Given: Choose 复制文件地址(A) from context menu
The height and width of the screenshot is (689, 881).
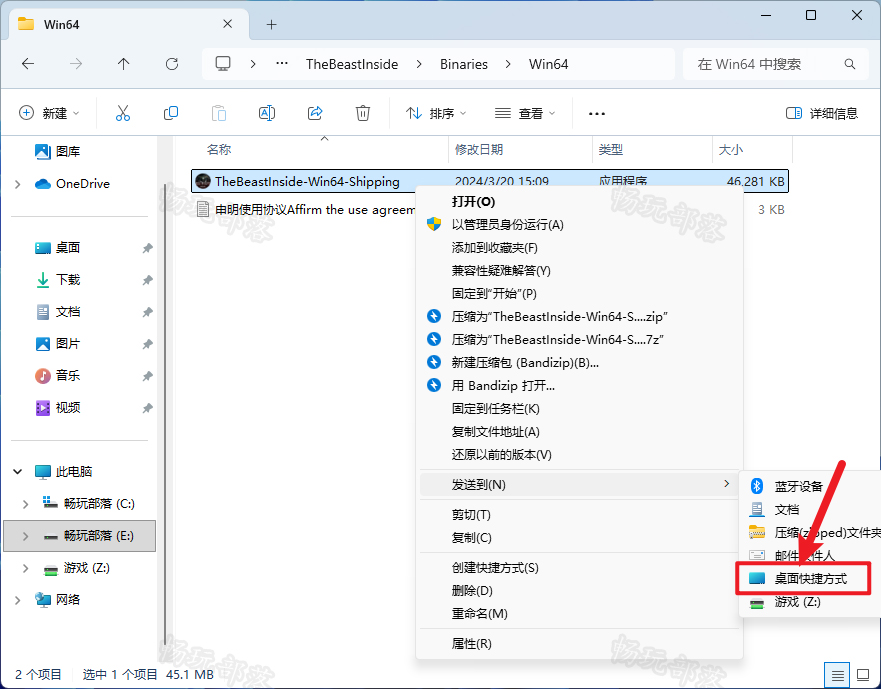Looking at the screenshot, I should point(579,432).
